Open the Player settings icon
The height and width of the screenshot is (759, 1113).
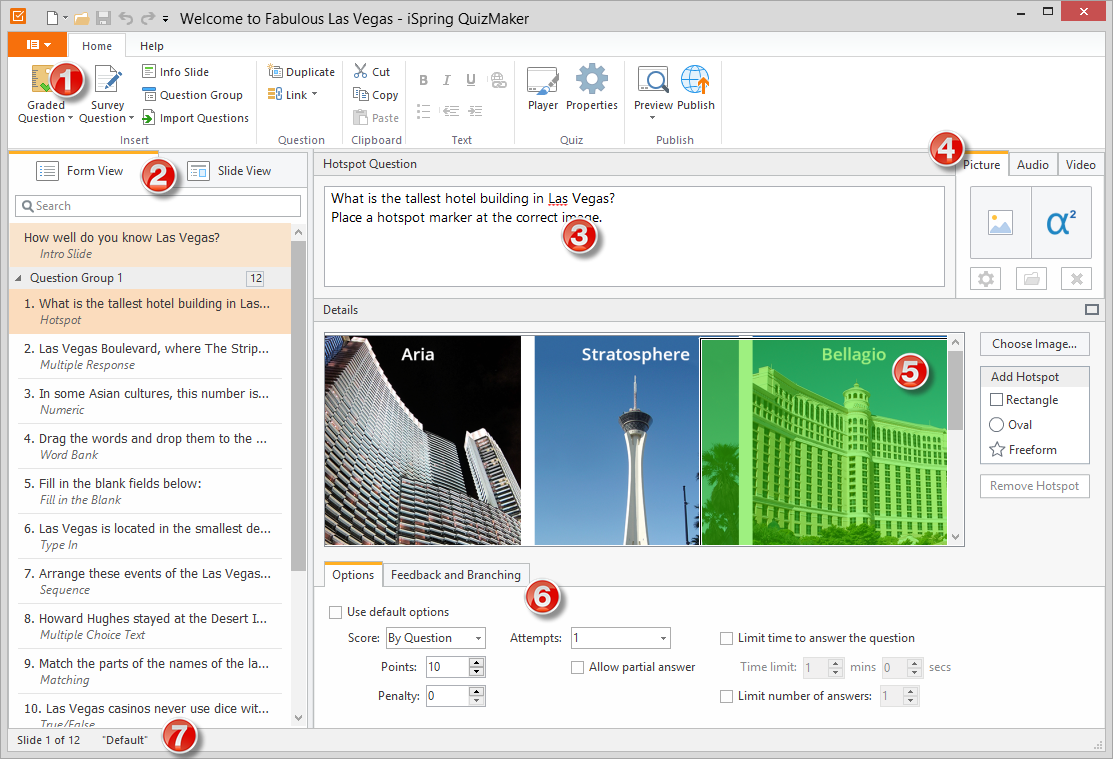coord(543,81)
